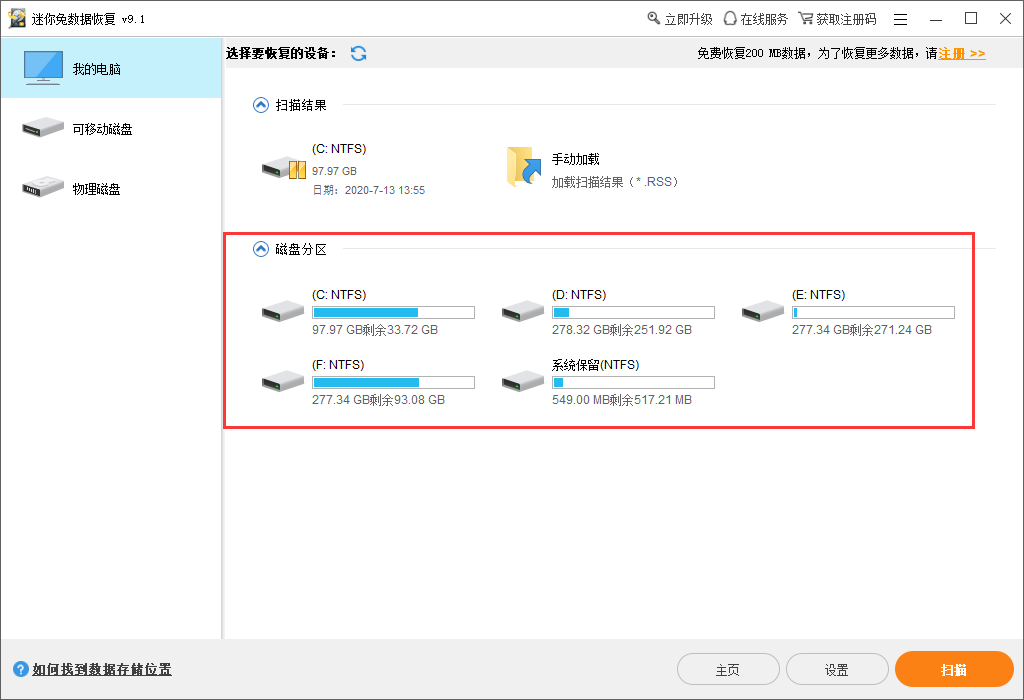Click the F: partition usage bar
The image size is (1024, 700).
(393, 383)
